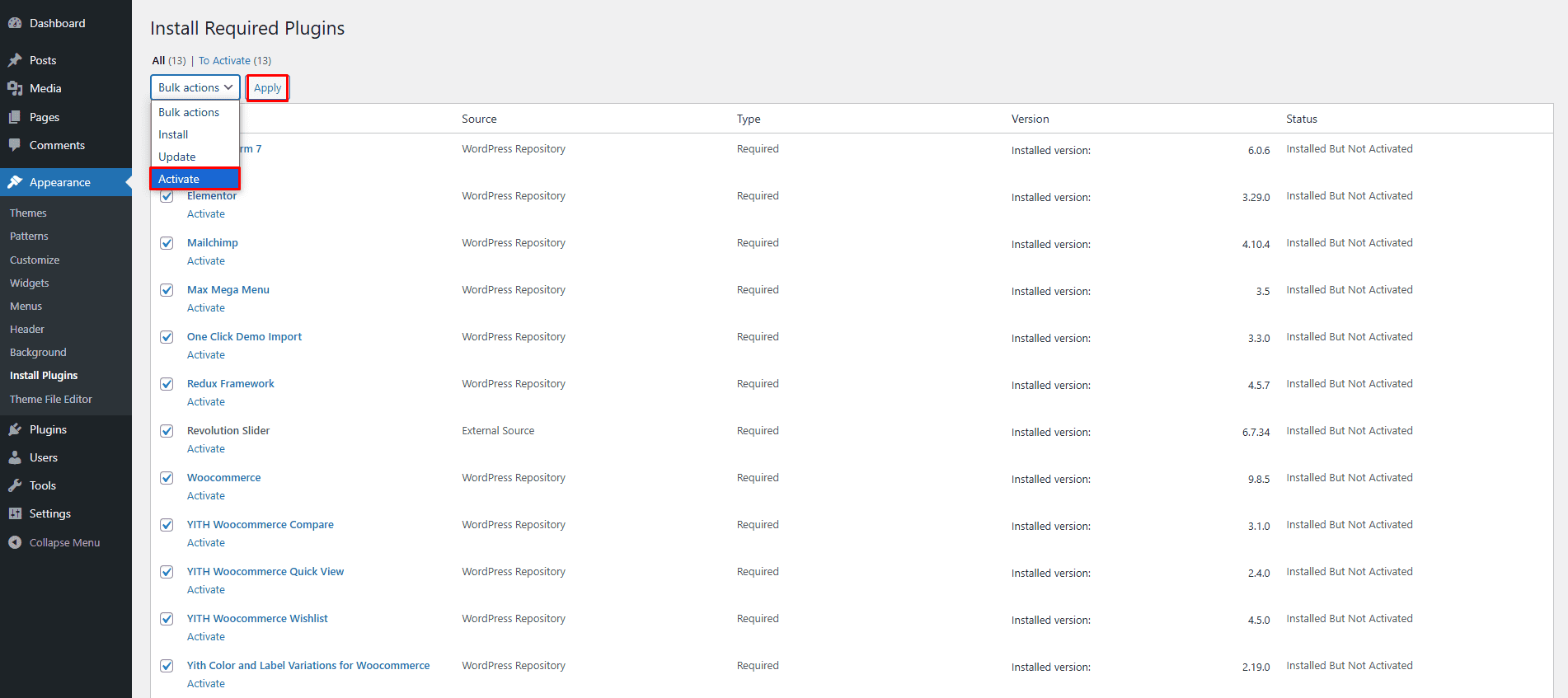Open the Settings icon
Viewport: 1568px width, 698px height.
[15, 513]
